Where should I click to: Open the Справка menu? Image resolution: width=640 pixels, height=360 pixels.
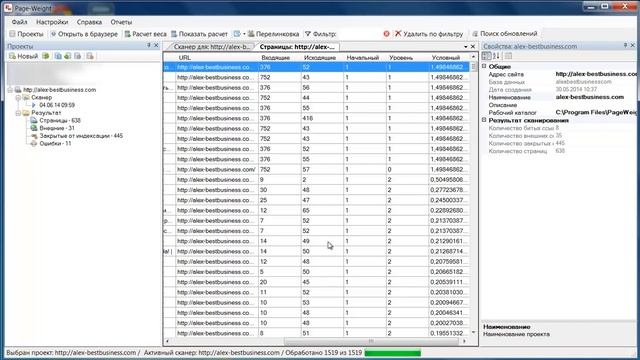coord(89,22)
